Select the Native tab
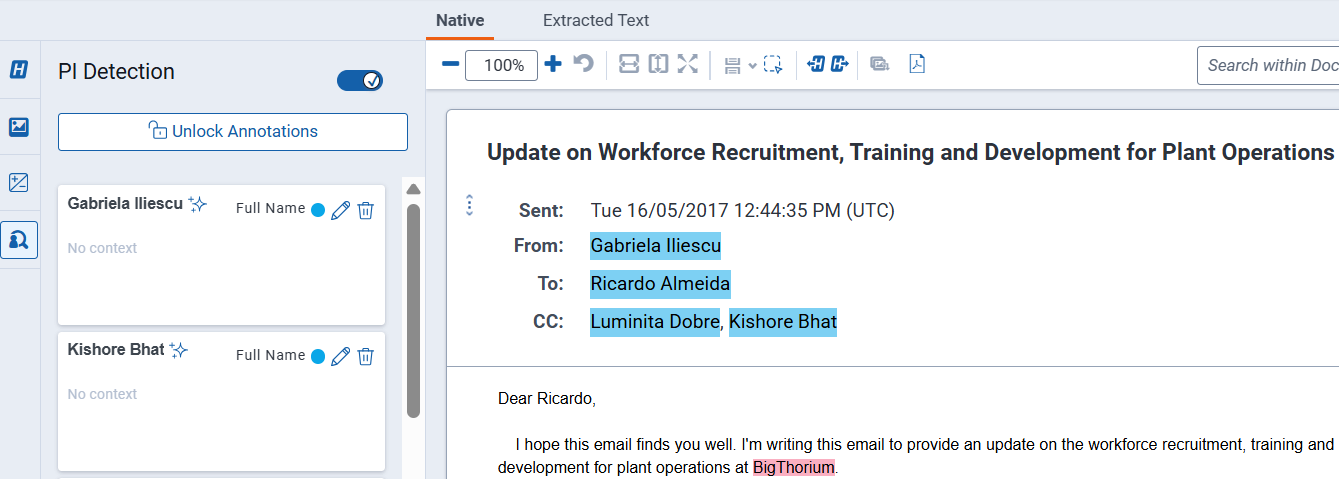 click(460, 20)
